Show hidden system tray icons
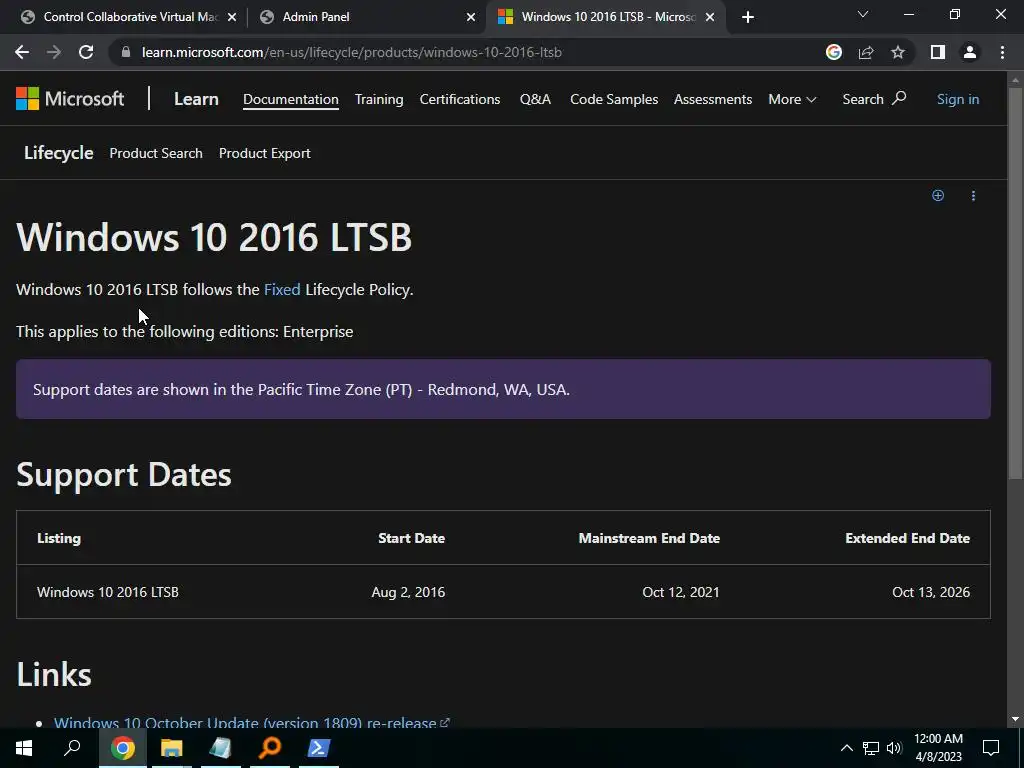This screenshot has height=768, width=1024. click(x=846, y=748)
